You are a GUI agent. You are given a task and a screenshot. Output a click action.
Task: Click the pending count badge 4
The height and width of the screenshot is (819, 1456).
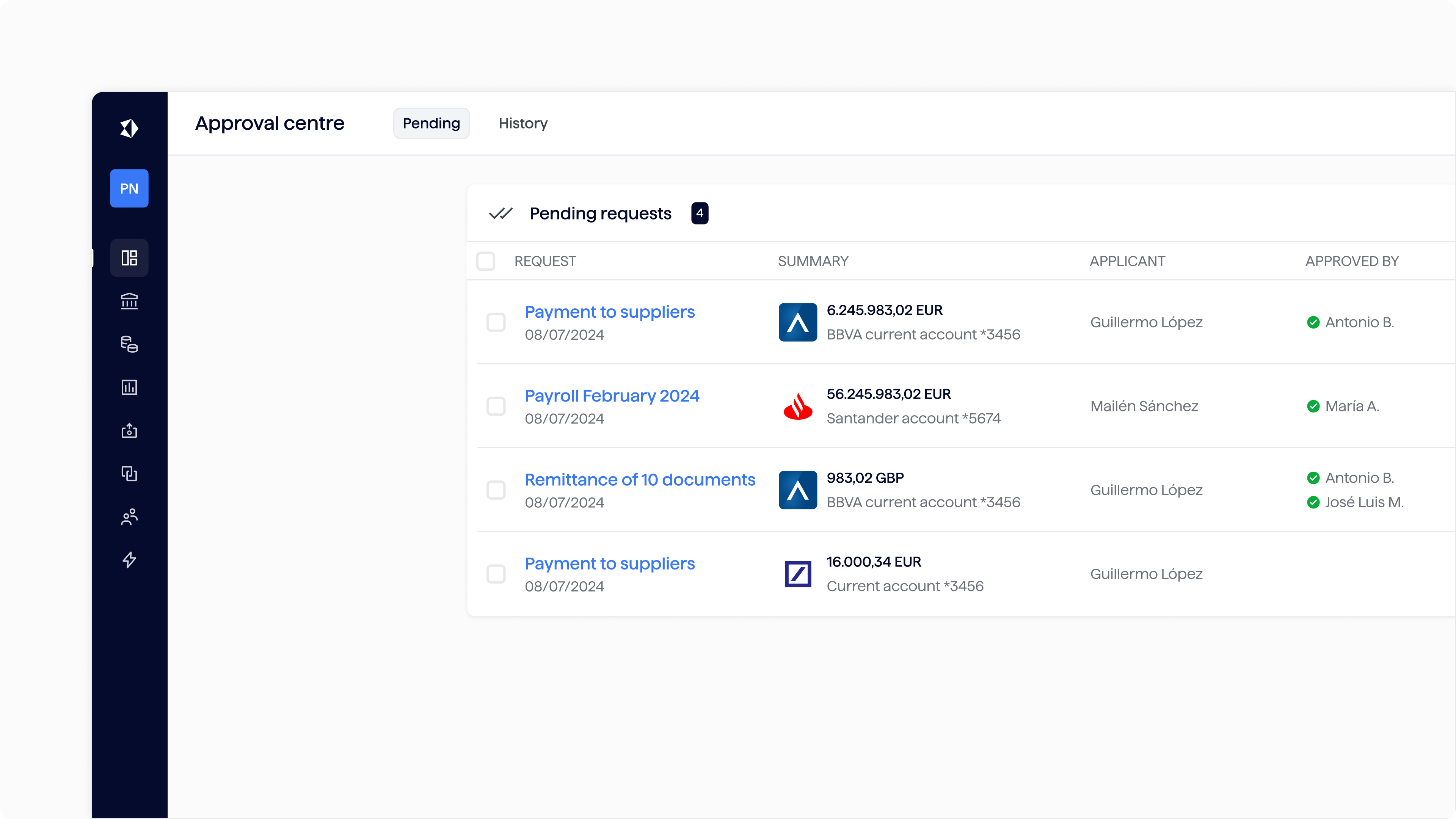[699, 213]
